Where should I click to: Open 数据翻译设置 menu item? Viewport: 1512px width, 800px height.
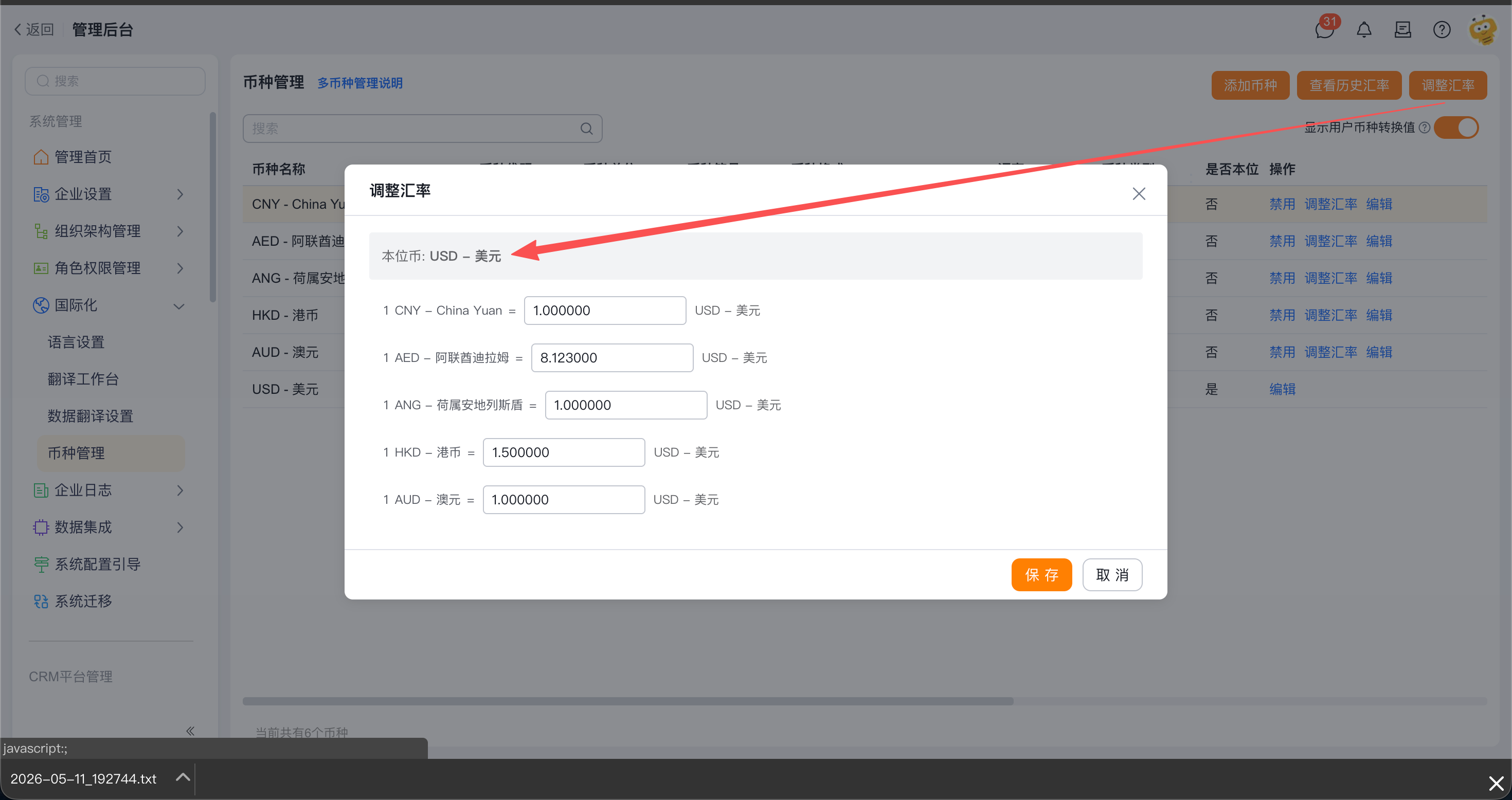click(x=91, y=415)
